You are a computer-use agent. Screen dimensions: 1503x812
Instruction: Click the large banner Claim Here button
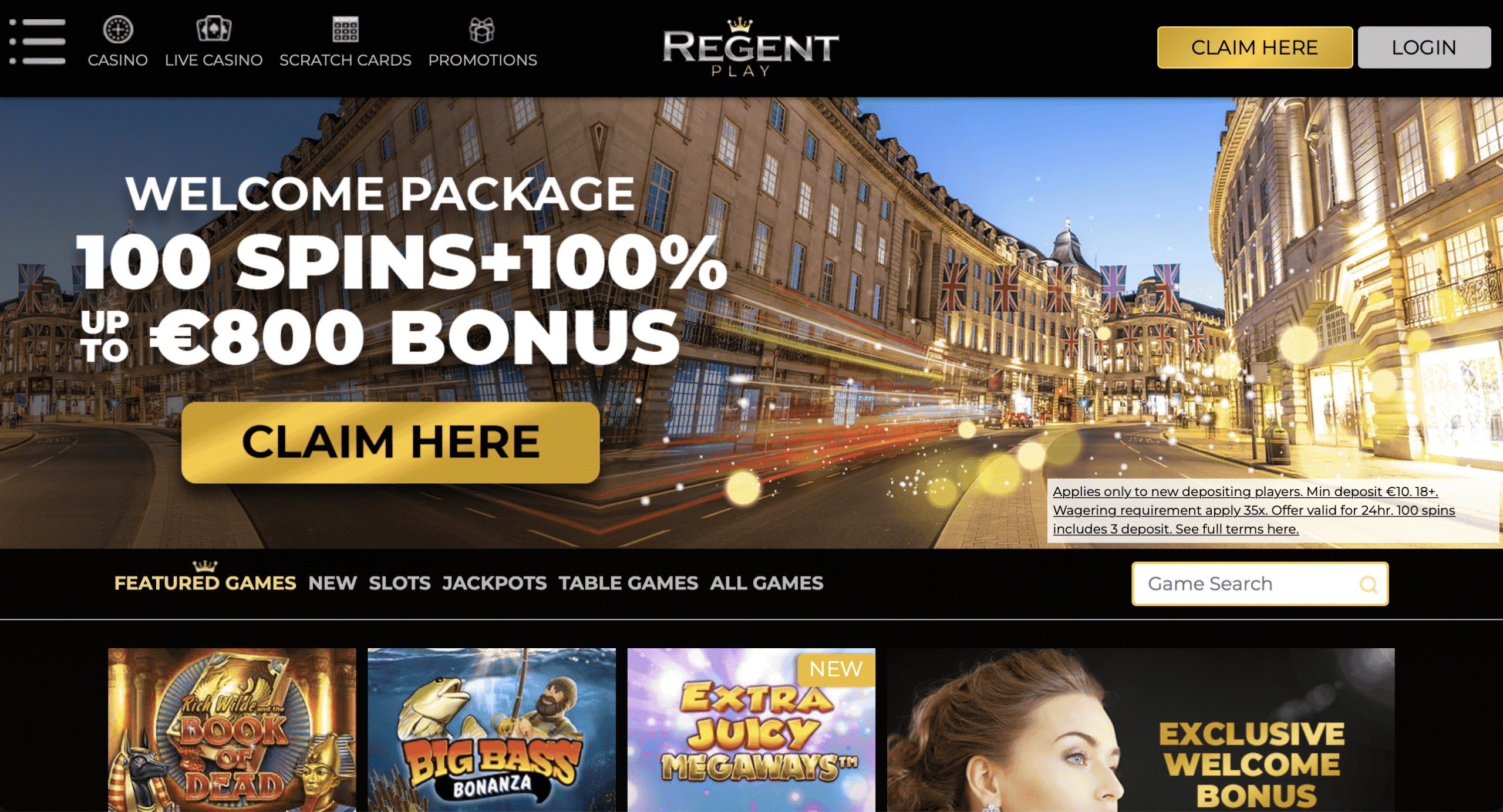(390, 443)
